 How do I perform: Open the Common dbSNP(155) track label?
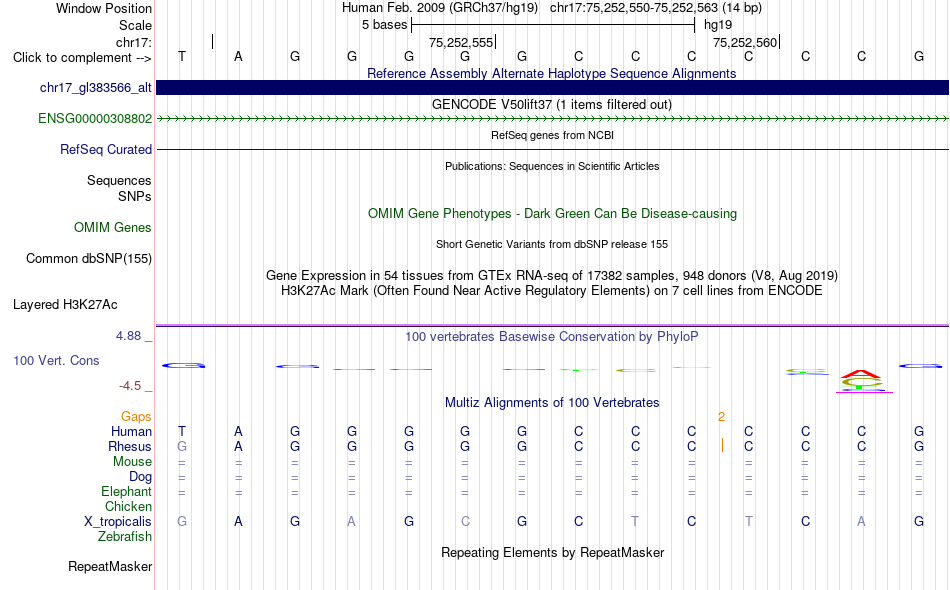pos(89,259)
